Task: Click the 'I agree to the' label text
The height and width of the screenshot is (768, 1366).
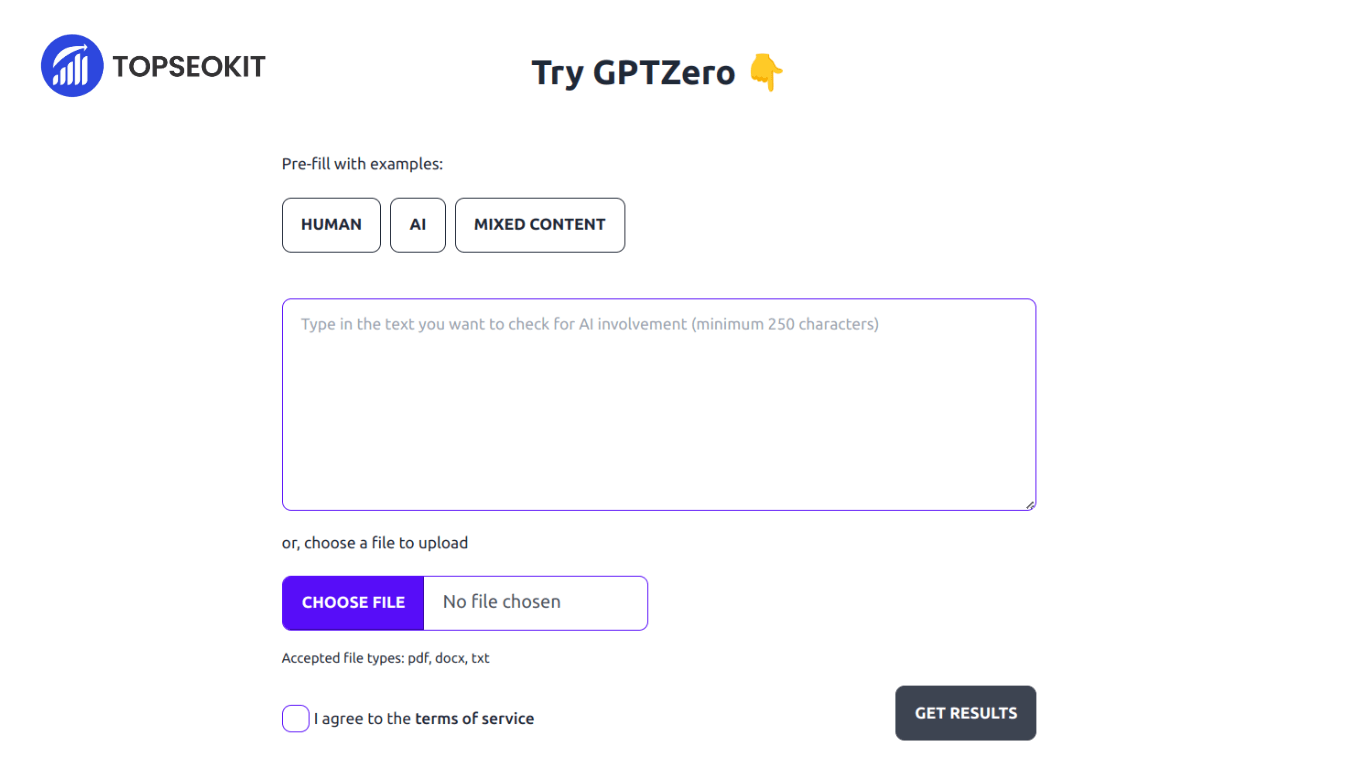Action: click(x=361, y=718)
